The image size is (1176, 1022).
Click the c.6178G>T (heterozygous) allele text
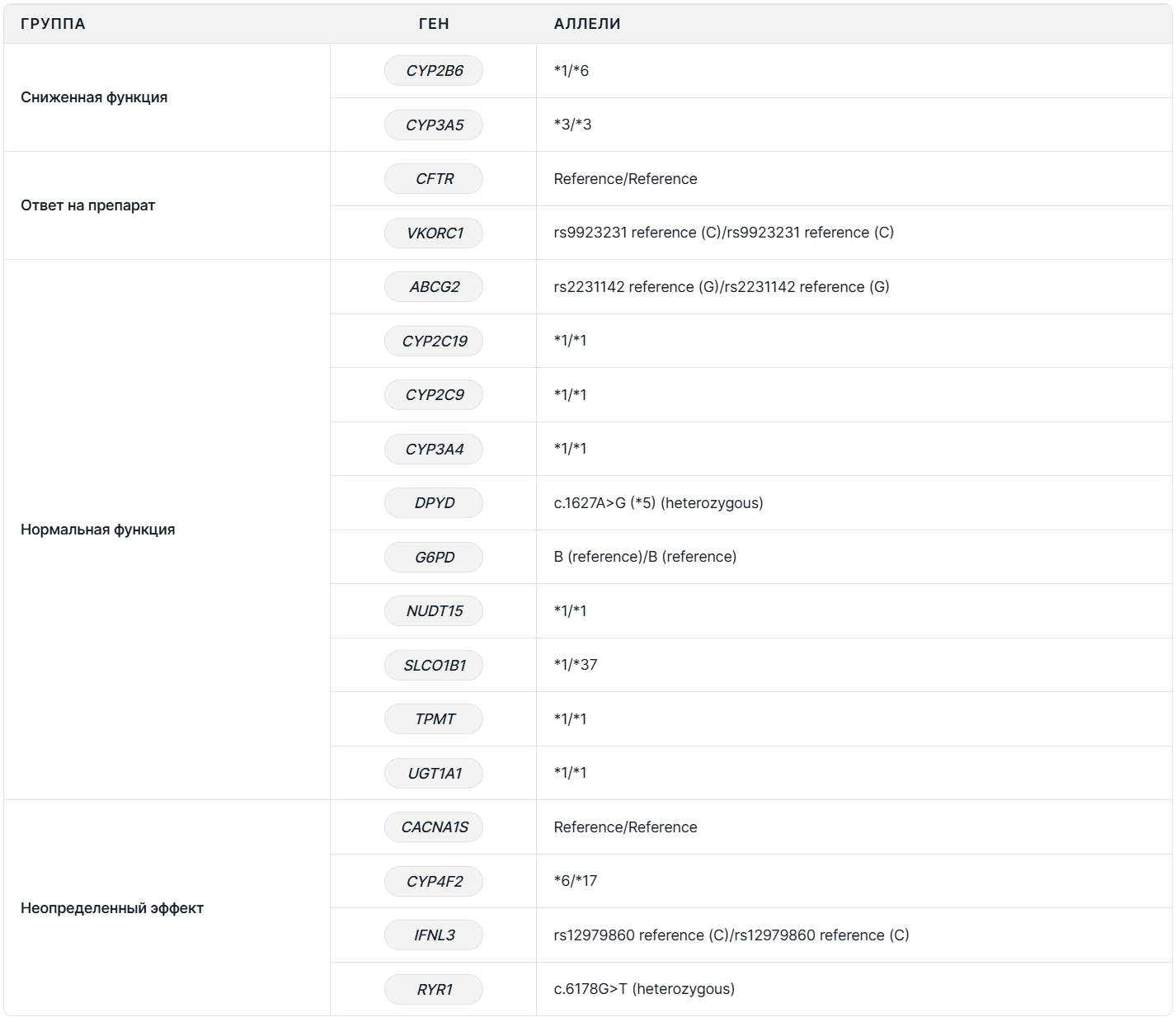point(644,989)
